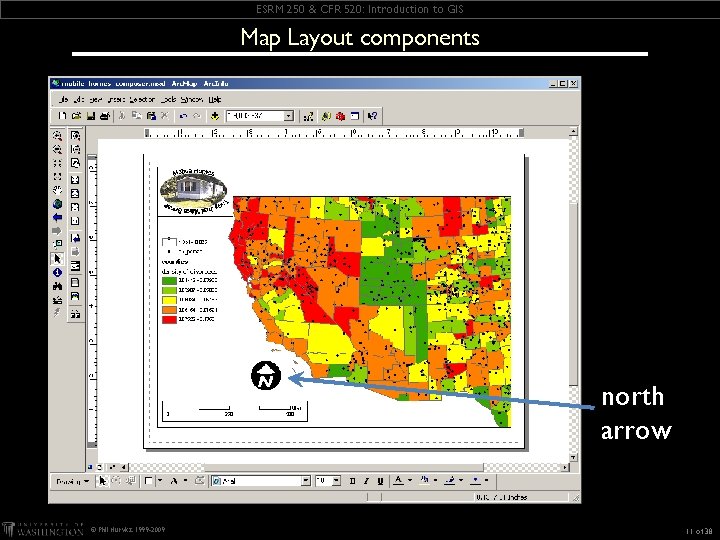Click the Fixed Zoom In icon

[57, 163]
